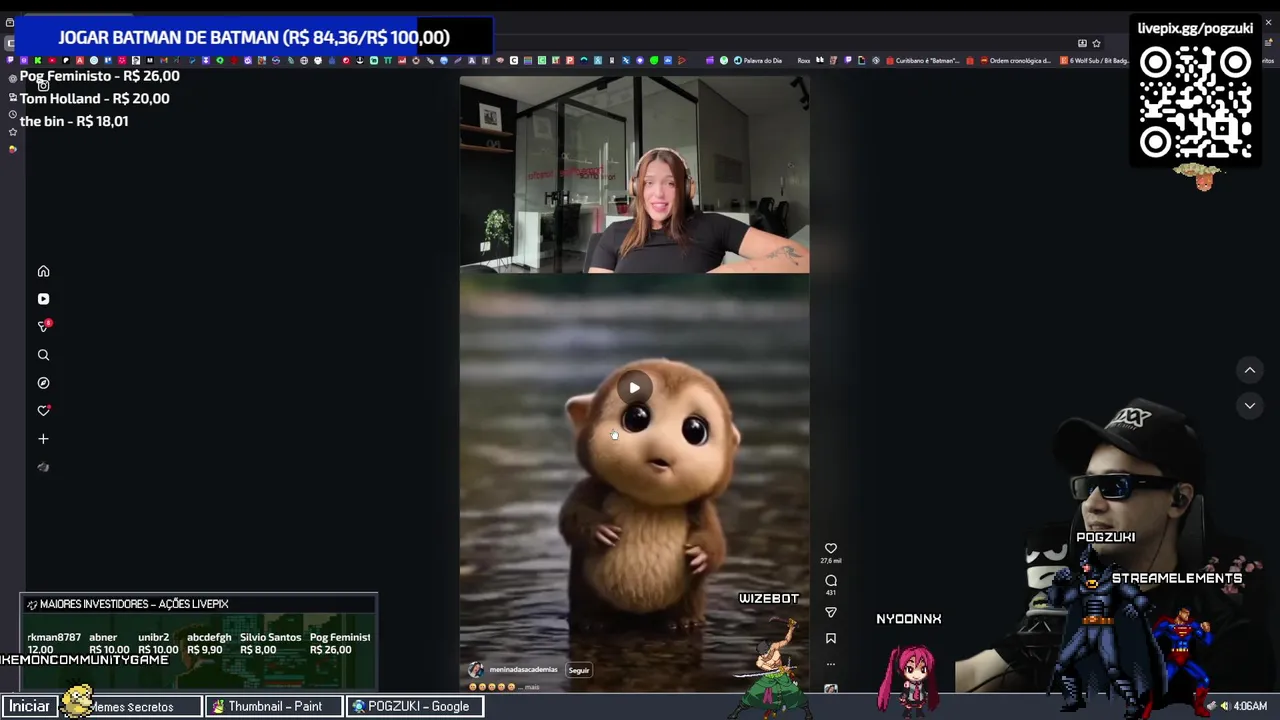Share the reel via paper-plane icon
Viewport: 1280px width, 720px height.
click(831, 612)
